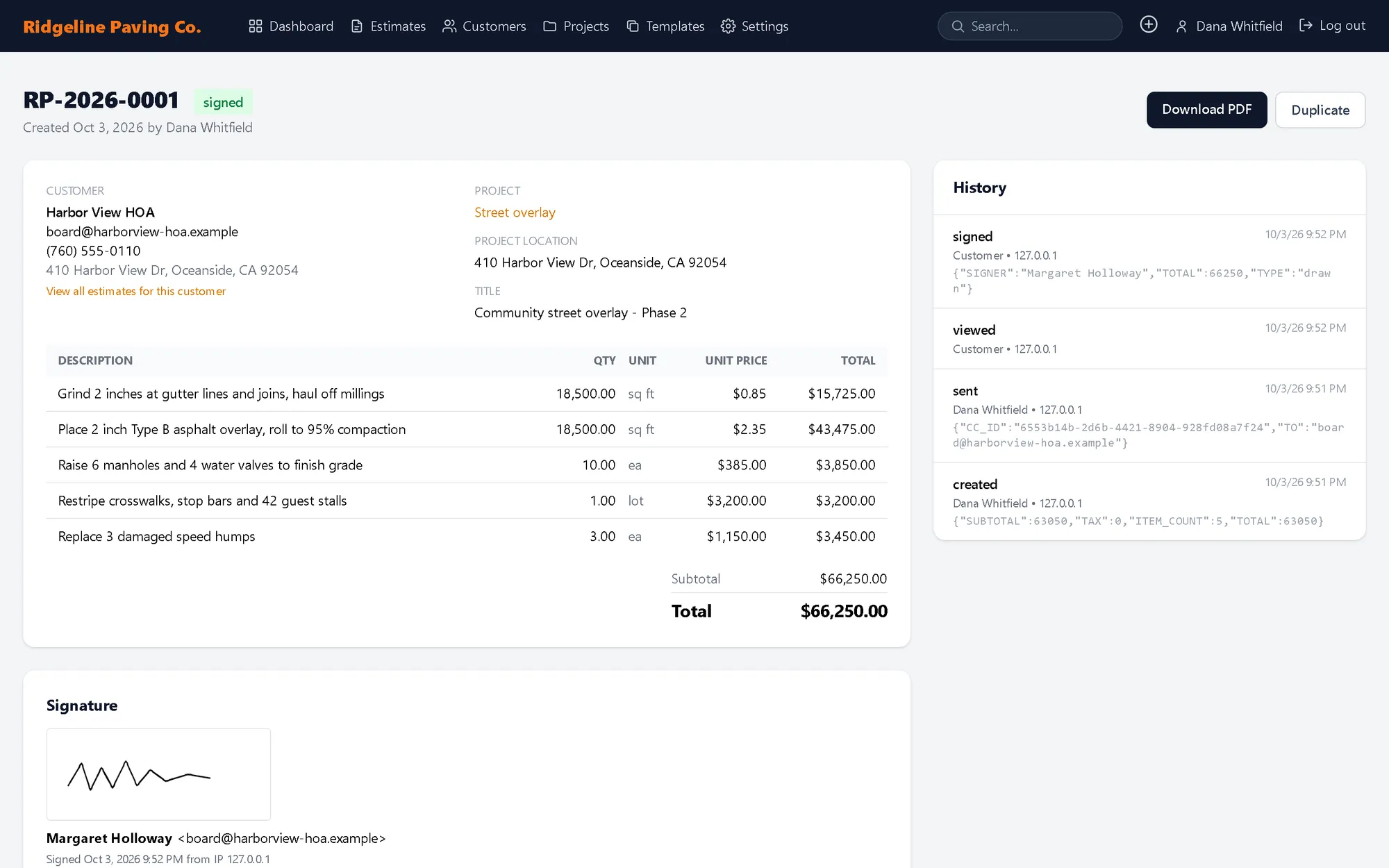
Task: Click the $66,250.00 Total amount
Action: 844,611
